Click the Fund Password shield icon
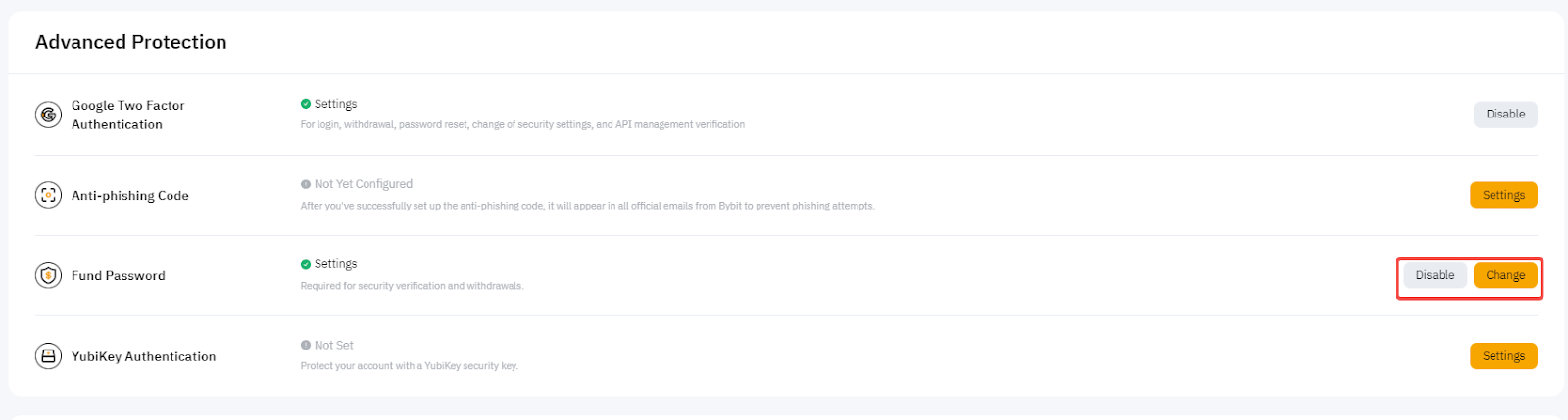Screen dimensions: 1568x420 pyautogui.click(x=48, y=275)
